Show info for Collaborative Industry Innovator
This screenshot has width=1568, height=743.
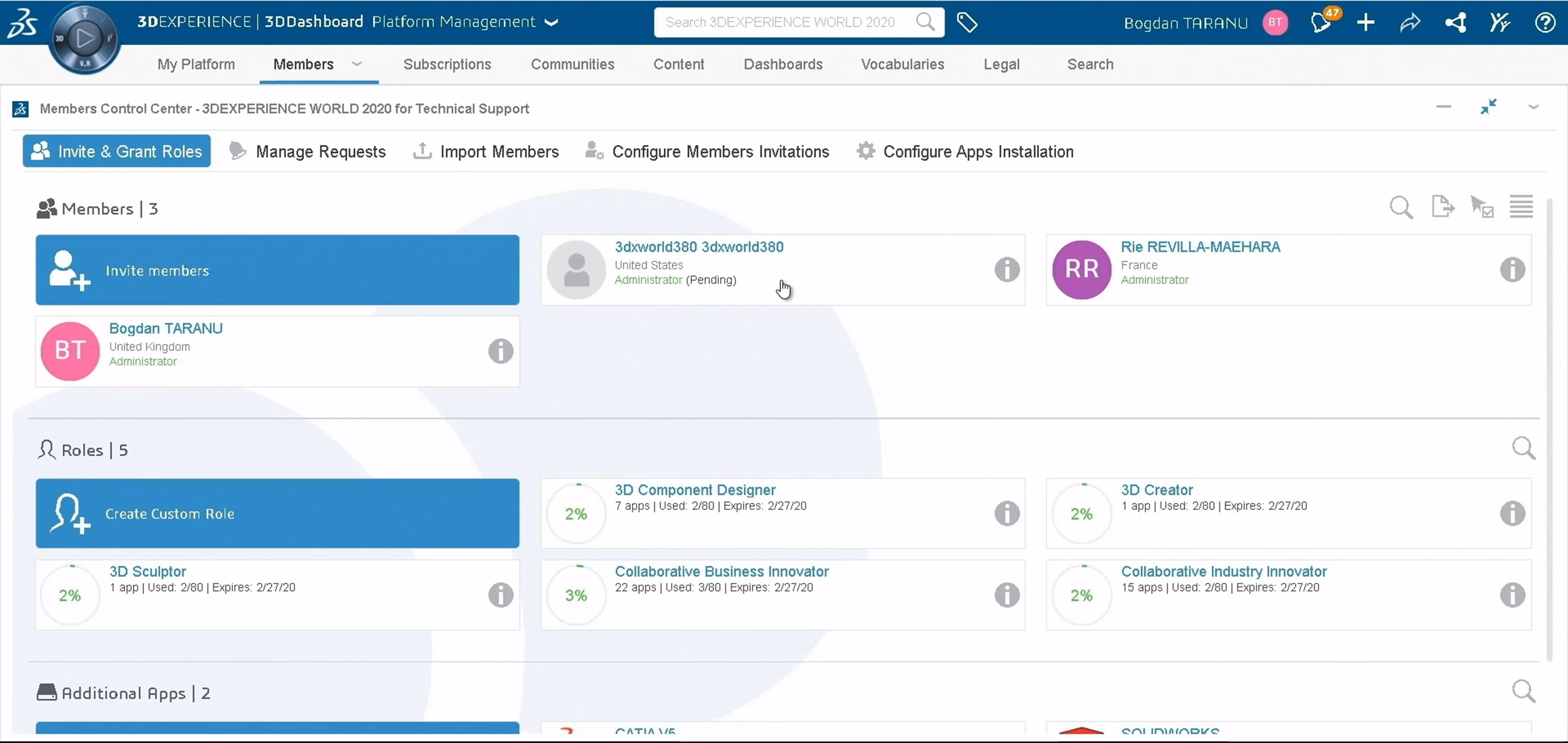click(1512, 595)
